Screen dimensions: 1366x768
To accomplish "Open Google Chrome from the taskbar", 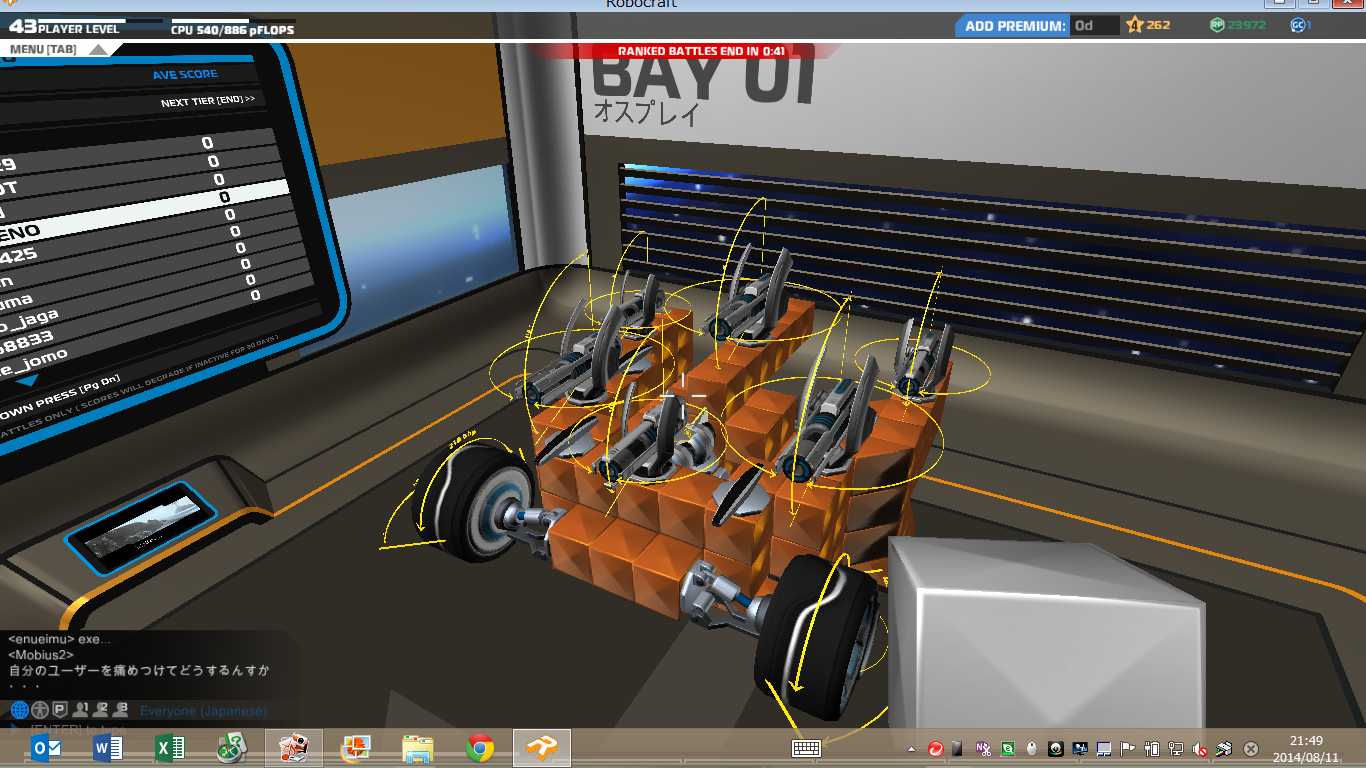I will [x=480, y=748].
